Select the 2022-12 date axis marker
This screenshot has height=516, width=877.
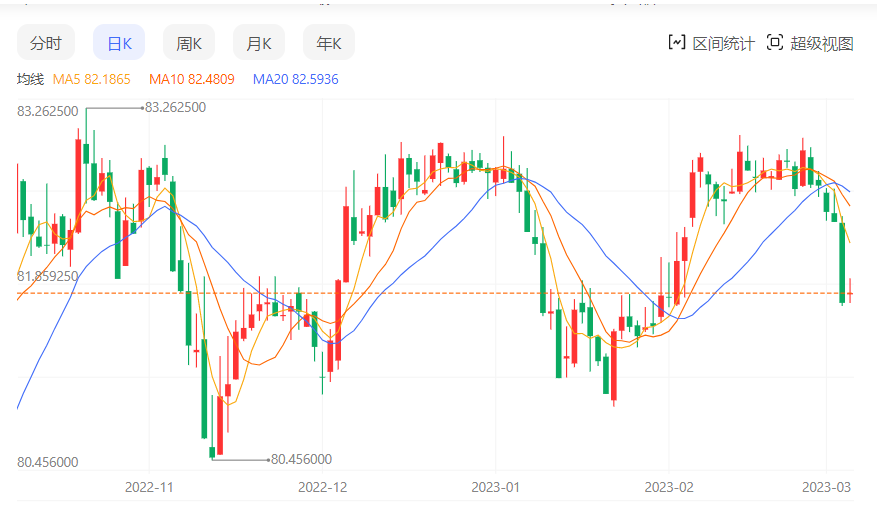click(x=323, y=487)
